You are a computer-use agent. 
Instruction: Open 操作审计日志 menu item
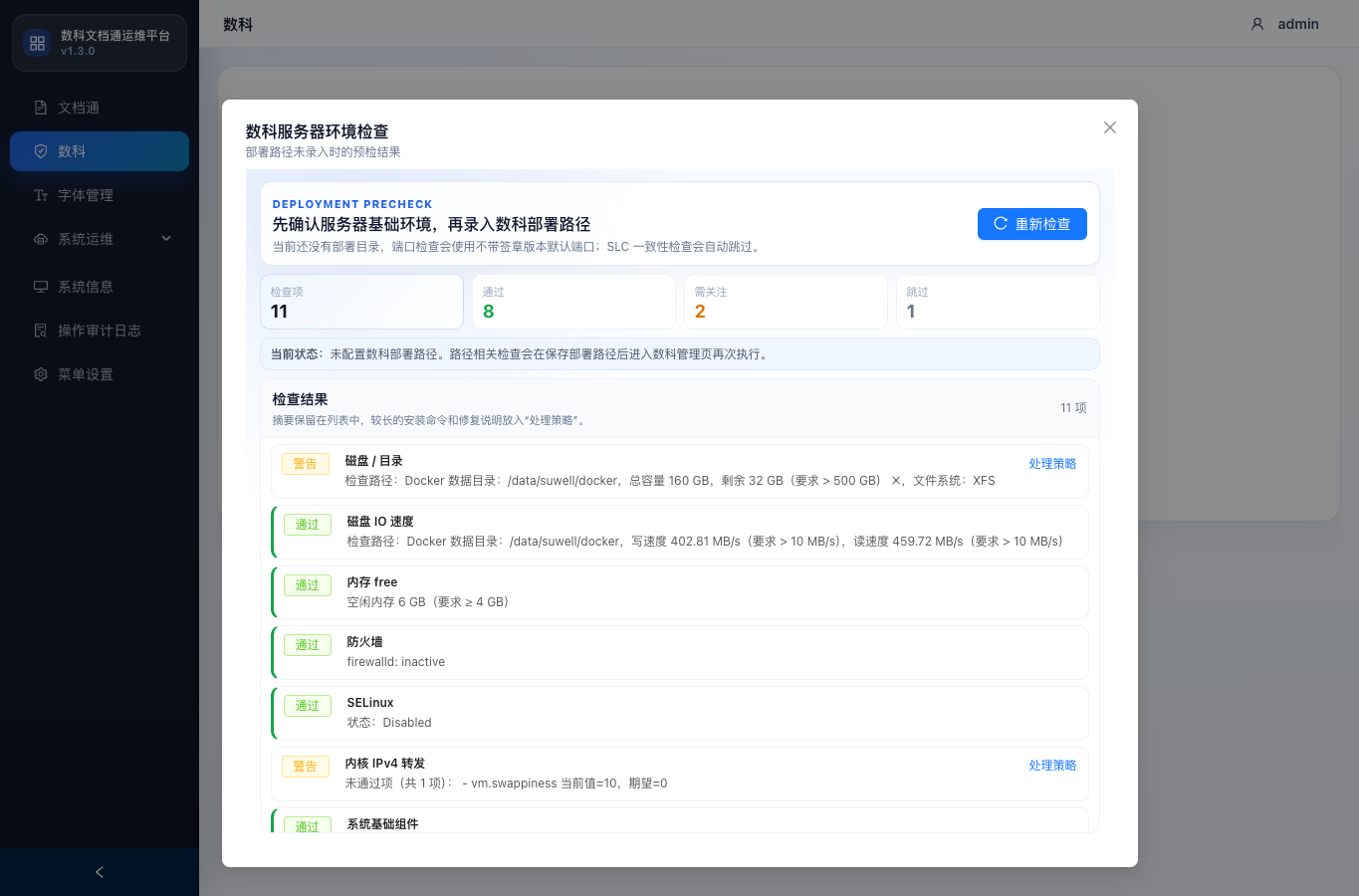[x=100, y=331]
